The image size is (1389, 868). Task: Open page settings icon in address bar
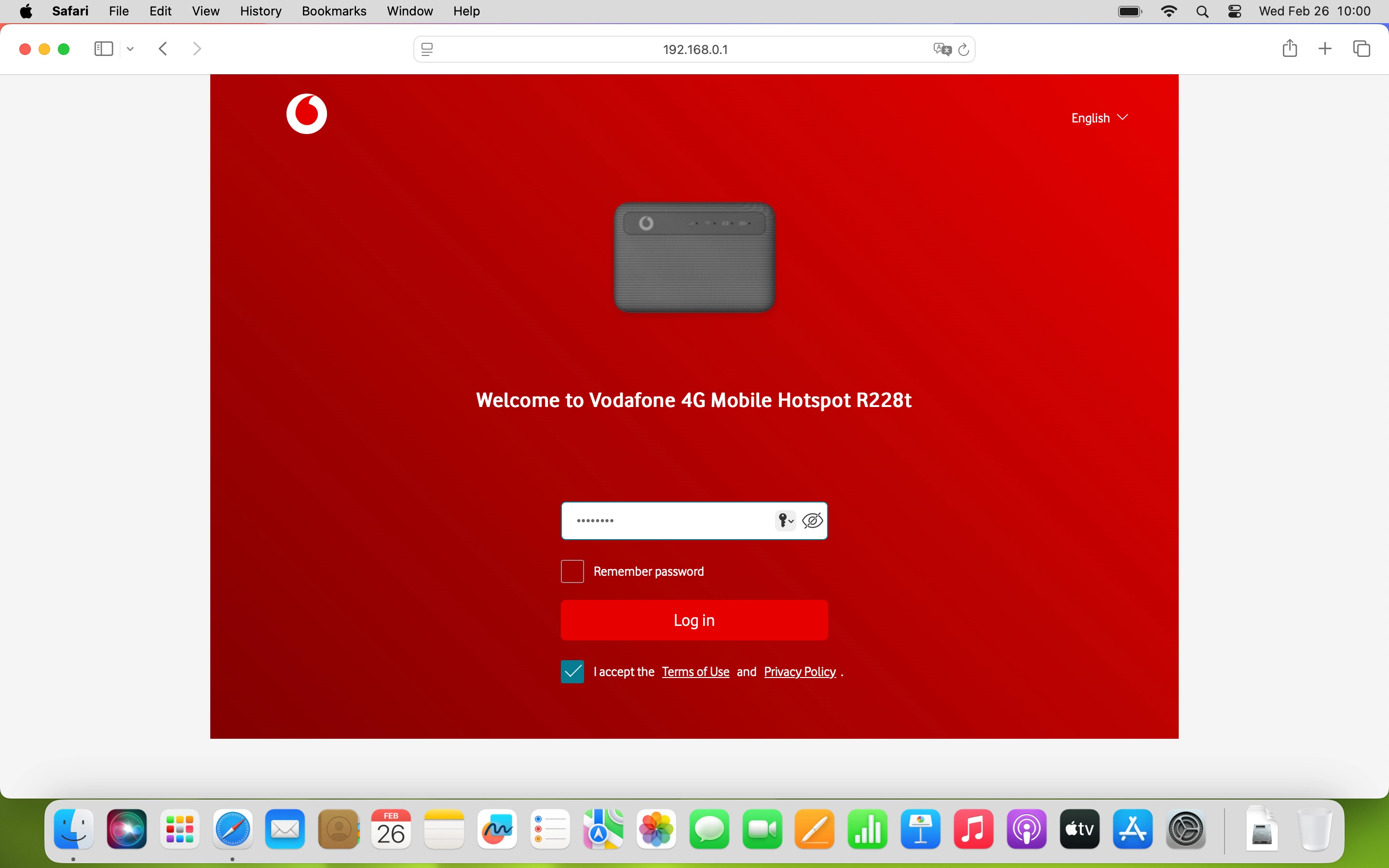(x=427, y=49)
